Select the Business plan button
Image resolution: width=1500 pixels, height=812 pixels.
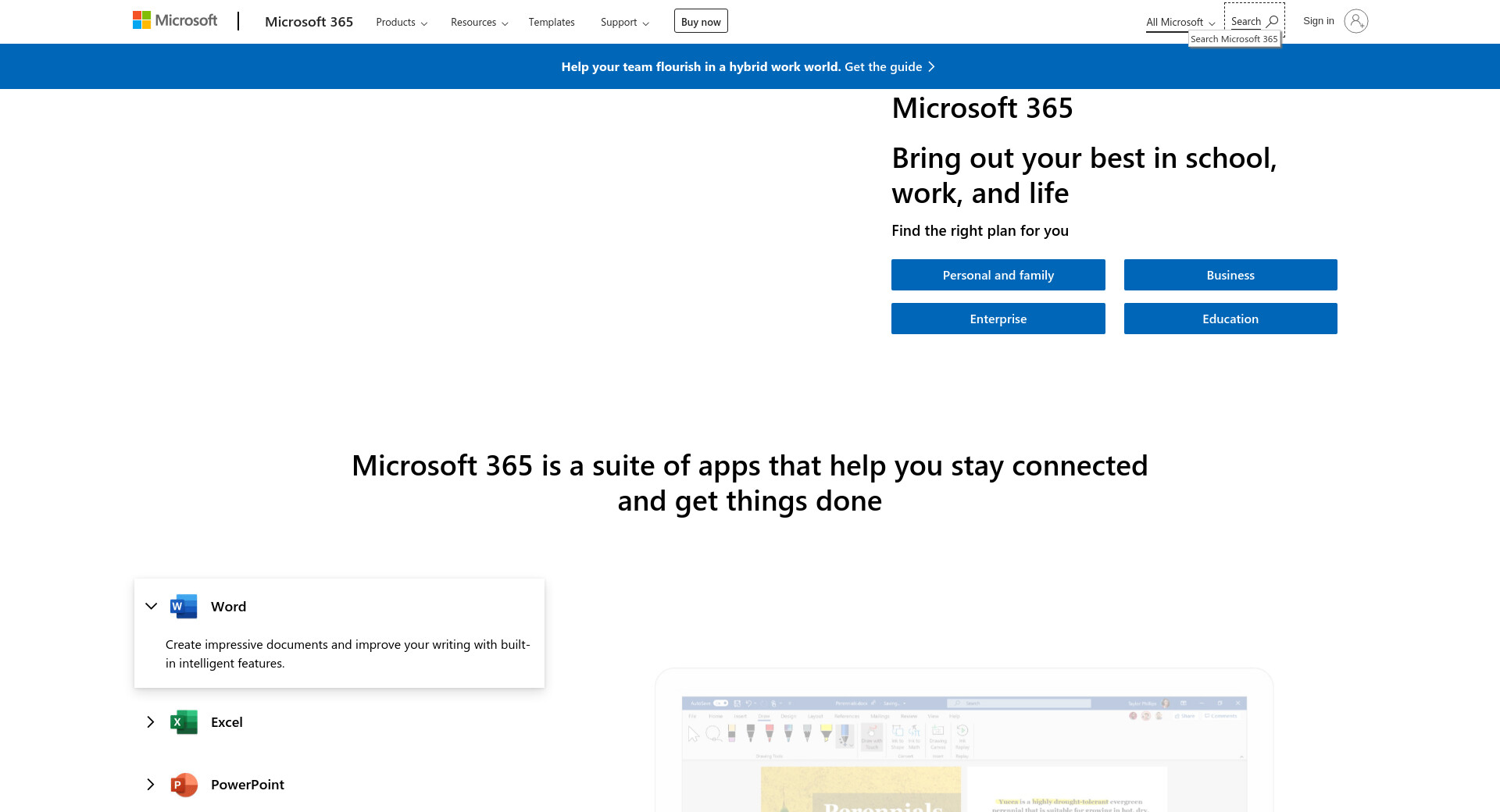pos(1230,275)
